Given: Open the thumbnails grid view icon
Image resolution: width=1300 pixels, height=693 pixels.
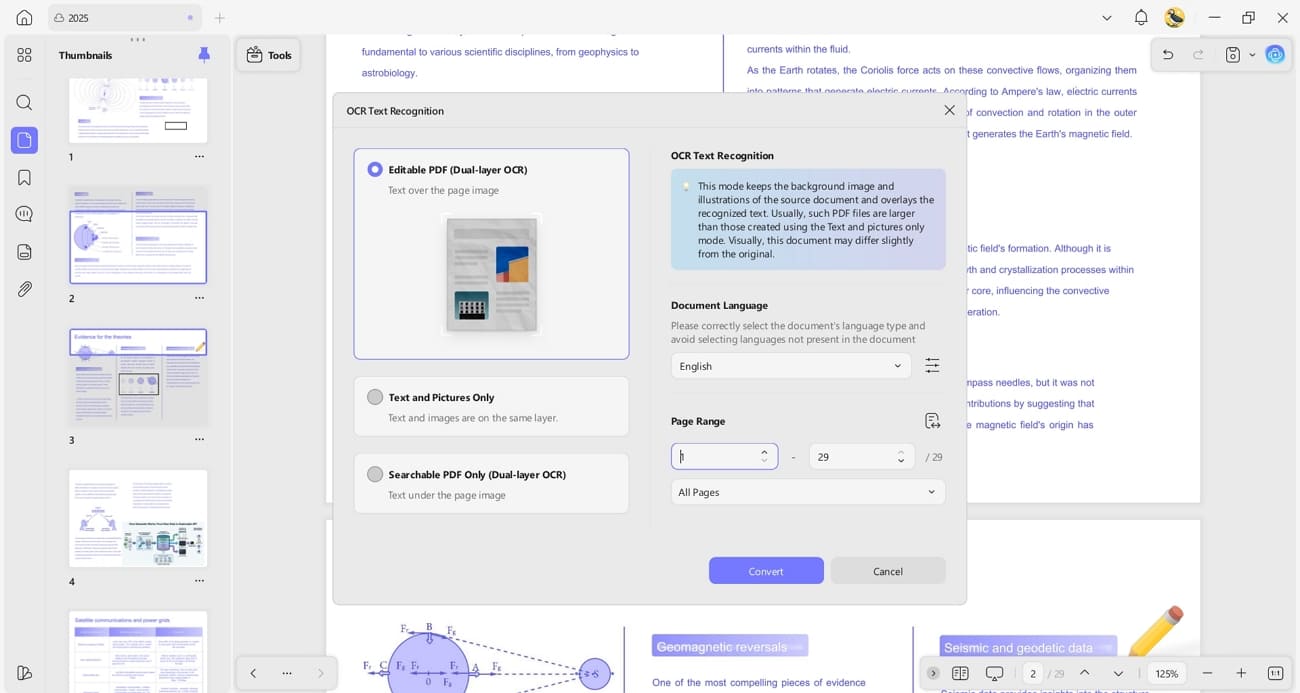Looking at the screenshot, I should click(x=24, y=55).
